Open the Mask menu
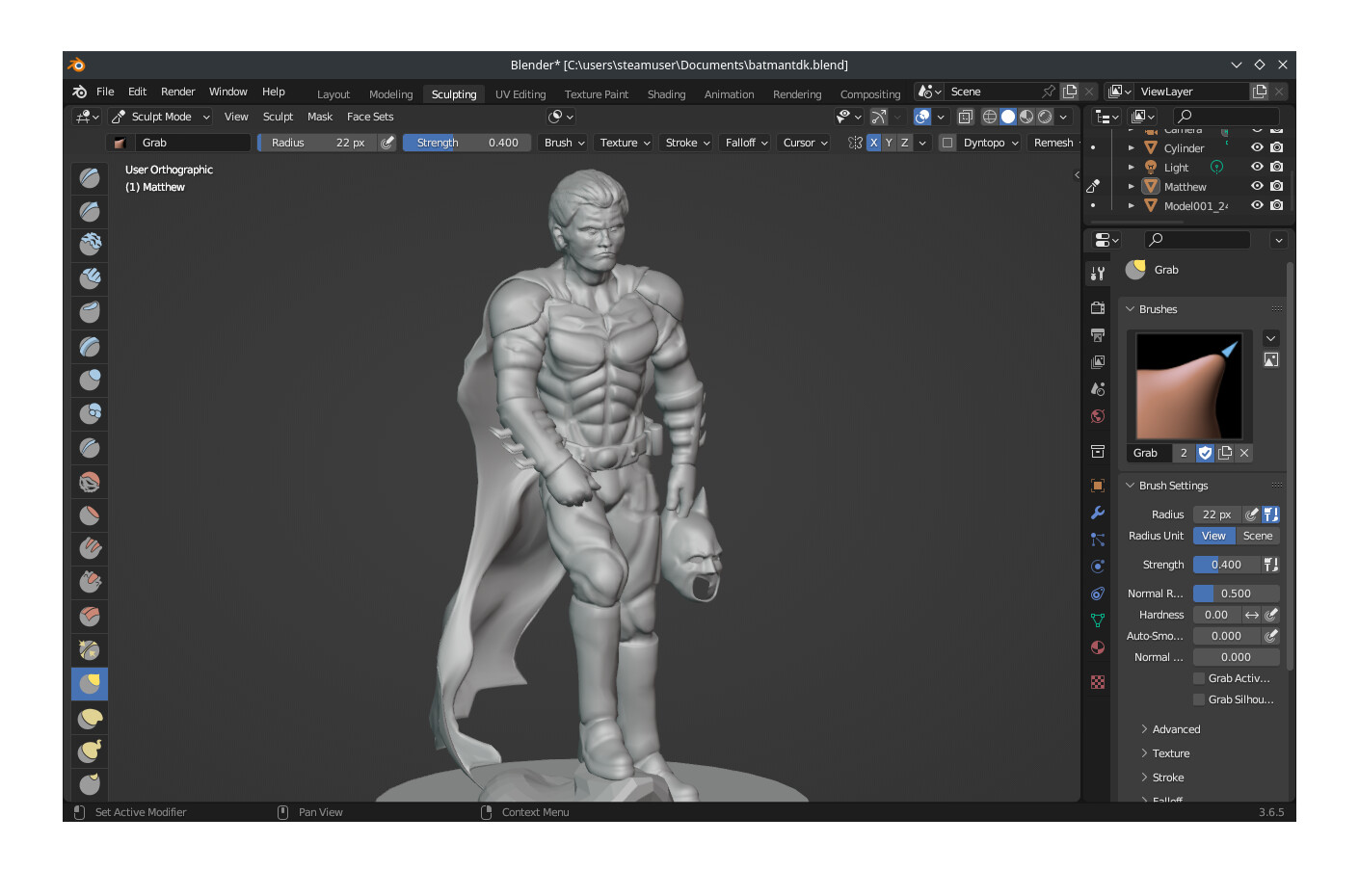This screenshot has height=896, width=1359. (320, 117)
